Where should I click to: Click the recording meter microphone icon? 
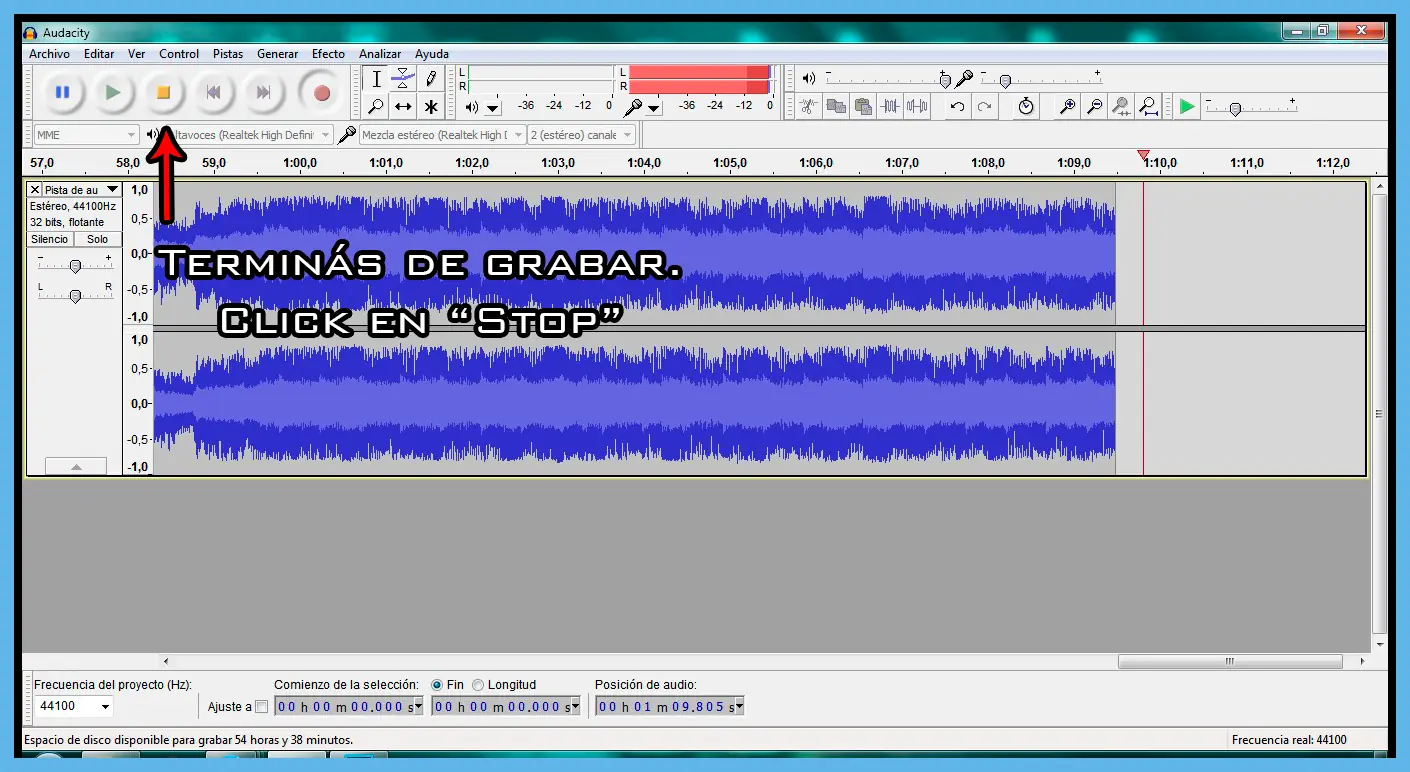[x=632, y=106]
